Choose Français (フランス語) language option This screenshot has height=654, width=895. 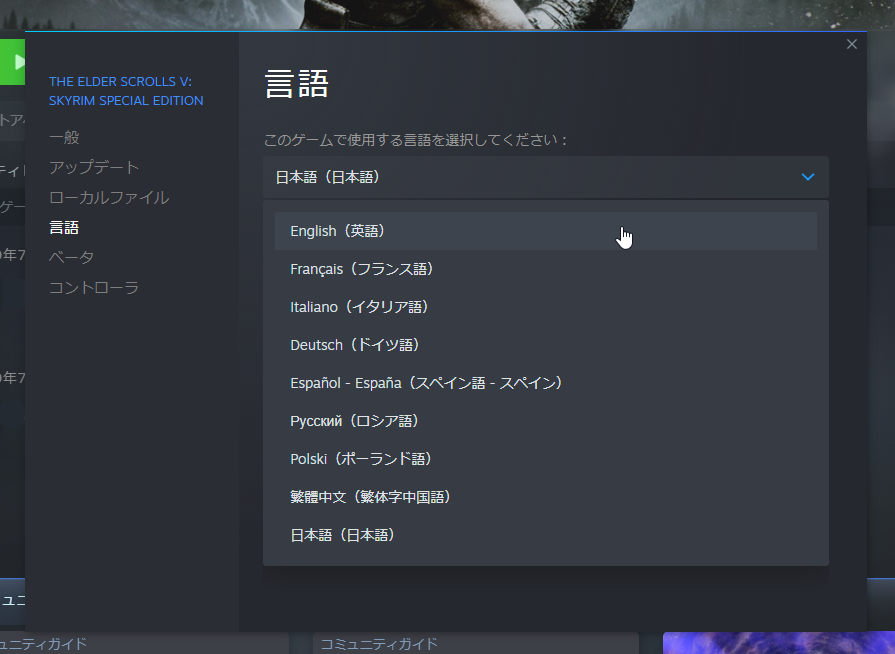pos(546,269)
